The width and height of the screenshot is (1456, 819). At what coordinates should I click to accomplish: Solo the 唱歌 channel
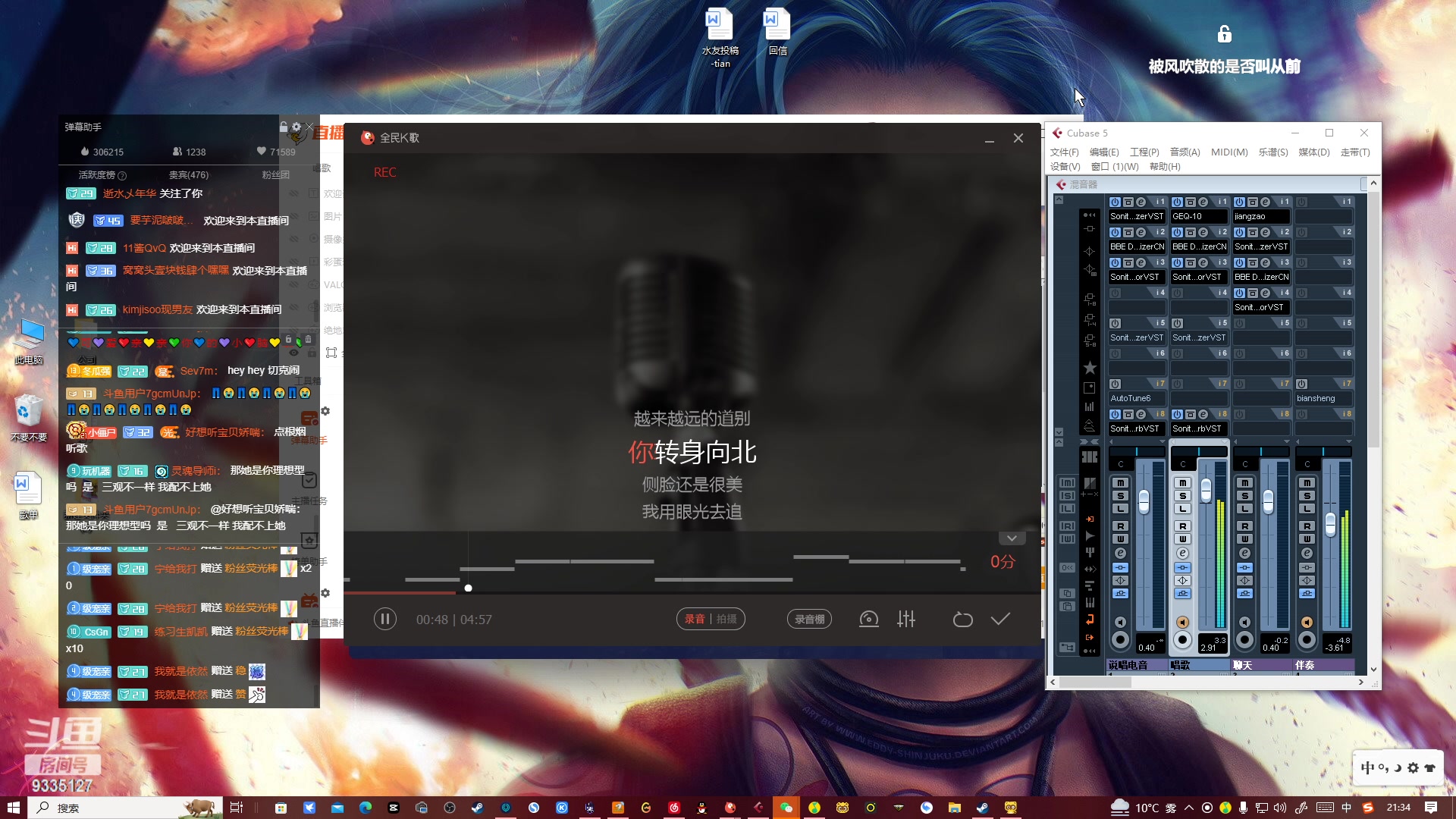[1182, 496]
